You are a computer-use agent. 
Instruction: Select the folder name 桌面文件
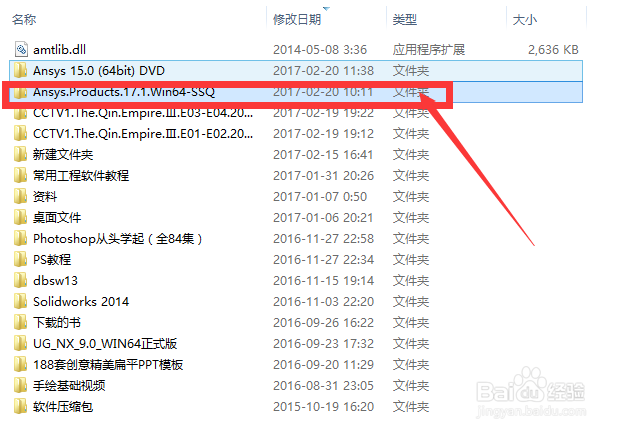pos(57,217)
